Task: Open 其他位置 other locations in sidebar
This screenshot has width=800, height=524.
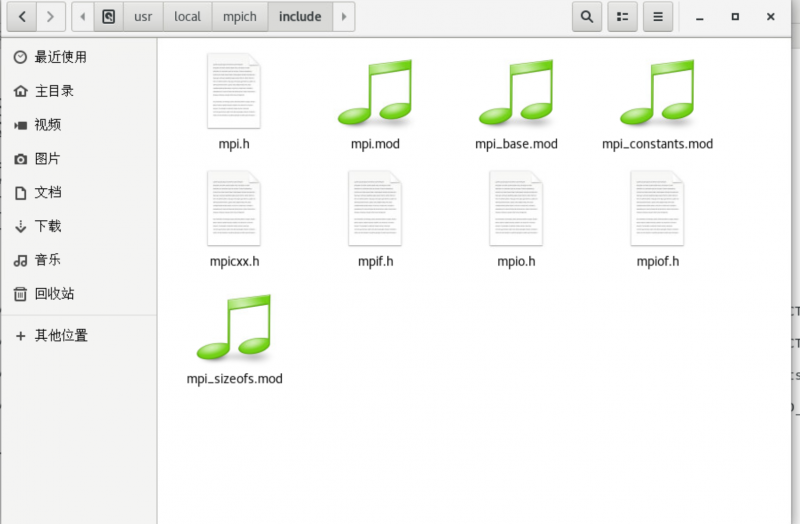Action: (60, 336)
